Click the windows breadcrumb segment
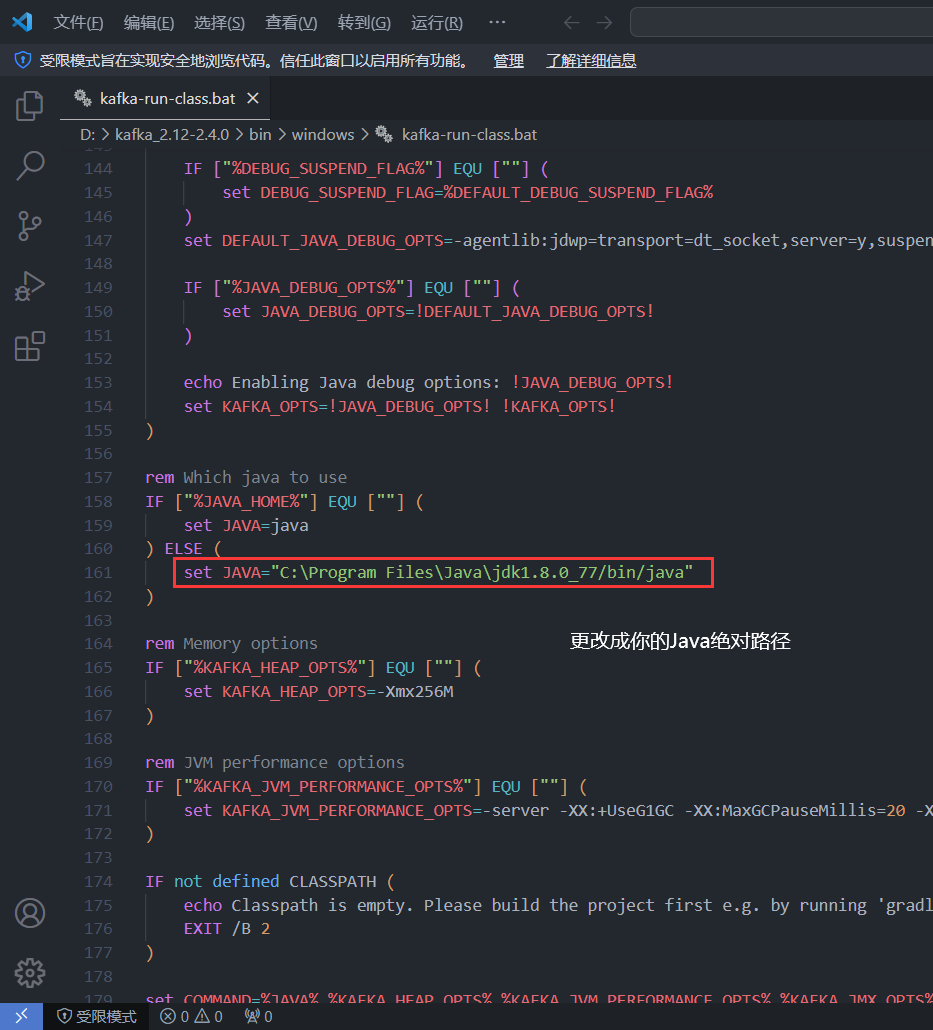 (323, 135)
